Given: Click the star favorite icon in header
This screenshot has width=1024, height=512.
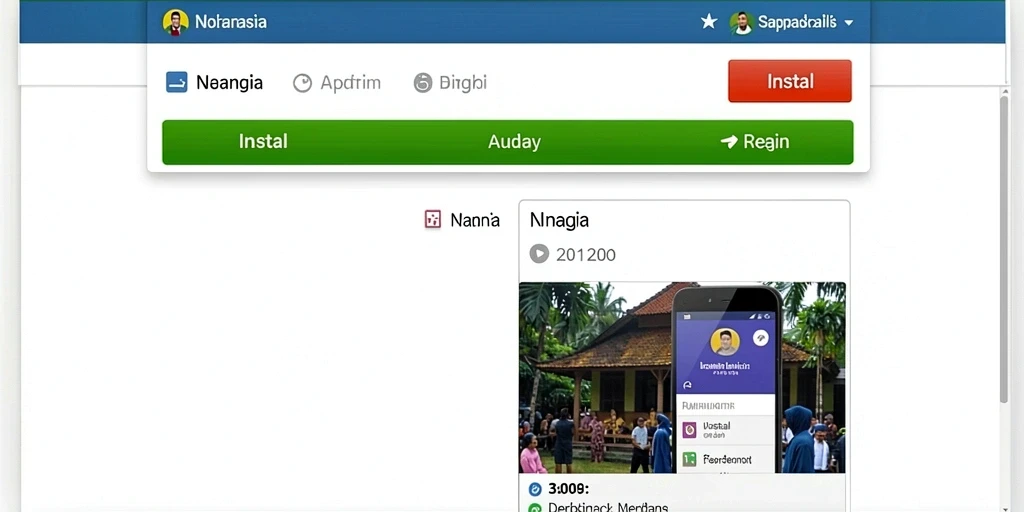Looking at the screenshot, I should coord(709,22).
